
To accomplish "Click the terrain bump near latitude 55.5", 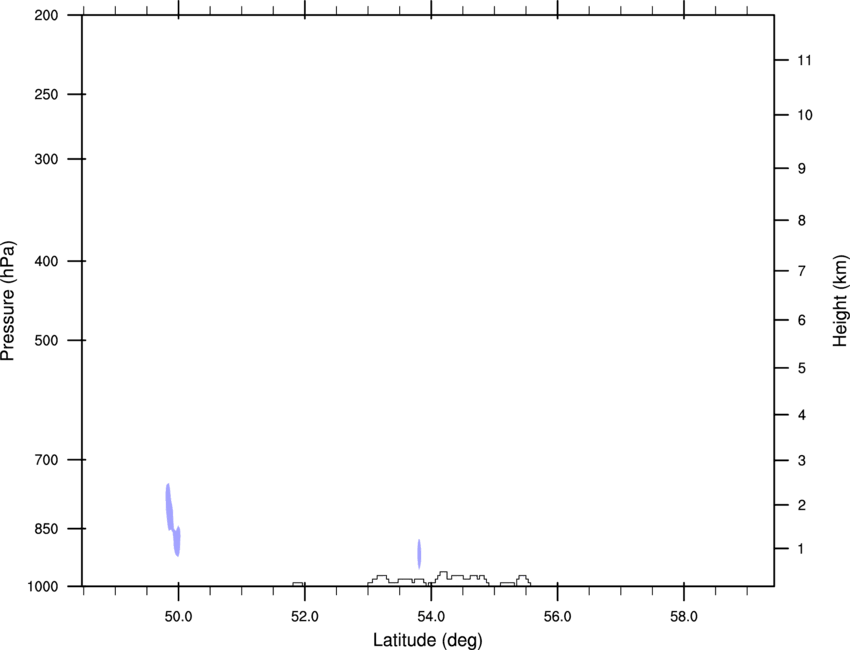I will click(523, 580).
